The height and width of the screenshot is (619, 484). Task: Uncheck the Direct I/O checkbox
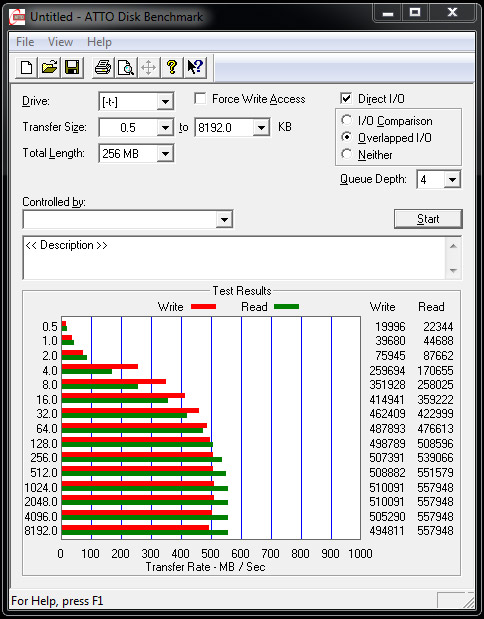click(346, 98)
